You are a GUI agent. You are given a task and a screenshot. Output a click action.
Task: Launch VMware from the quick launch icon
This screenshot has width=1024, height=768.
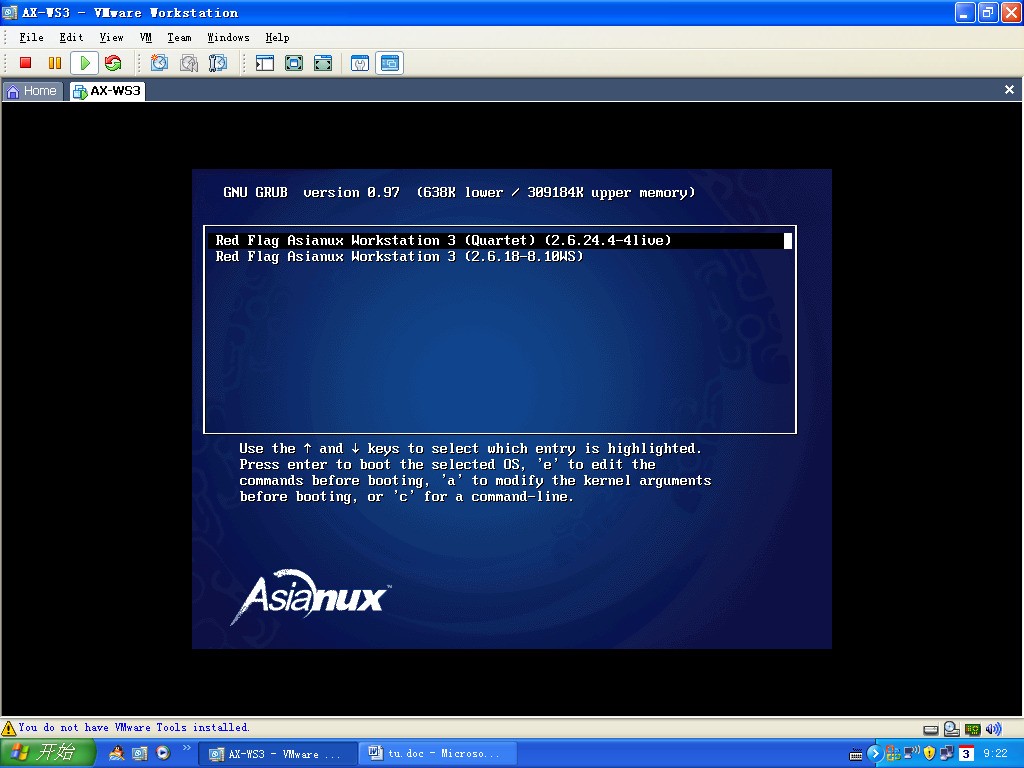click(x=140, y=753)
